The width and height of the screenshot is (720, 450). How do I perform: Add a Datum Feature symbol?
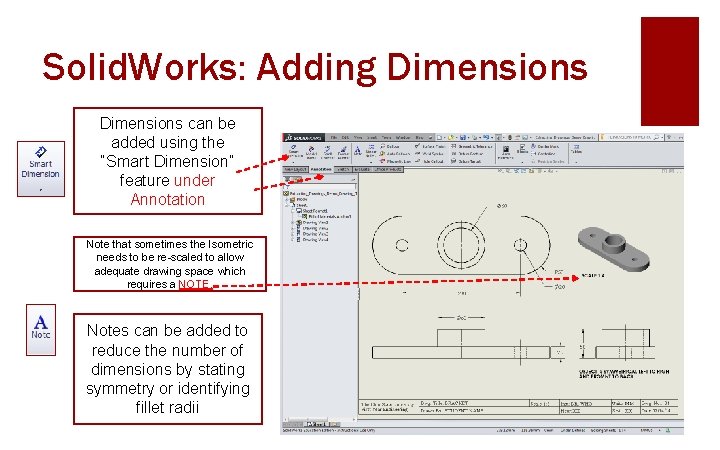click(468, 154)
